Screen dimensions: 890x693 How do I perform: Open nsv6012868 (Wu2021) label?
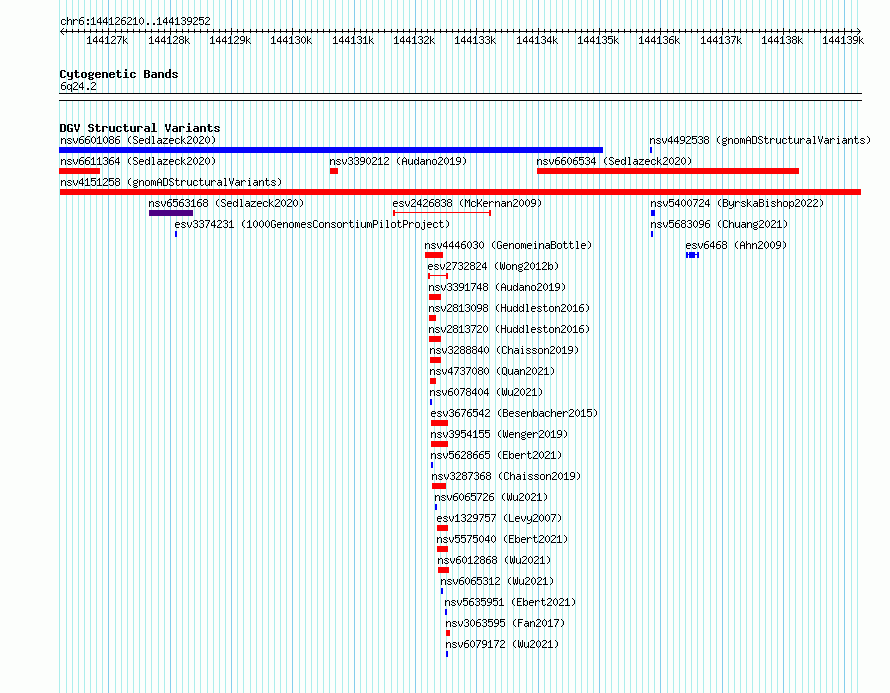(494, 560)
